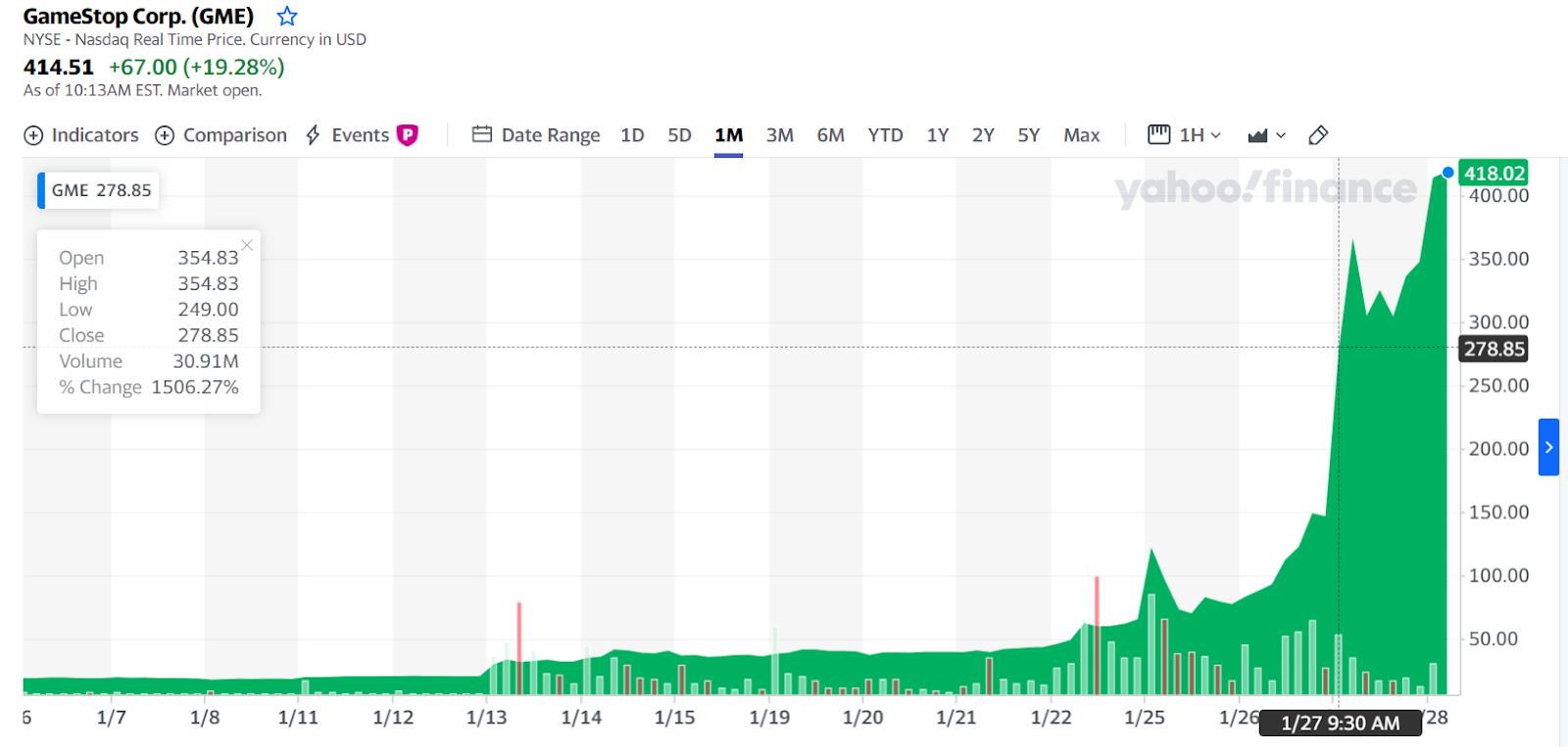Click the 1/13 date axis label
Screen dimensions: 1568x747
coord(486,718)
